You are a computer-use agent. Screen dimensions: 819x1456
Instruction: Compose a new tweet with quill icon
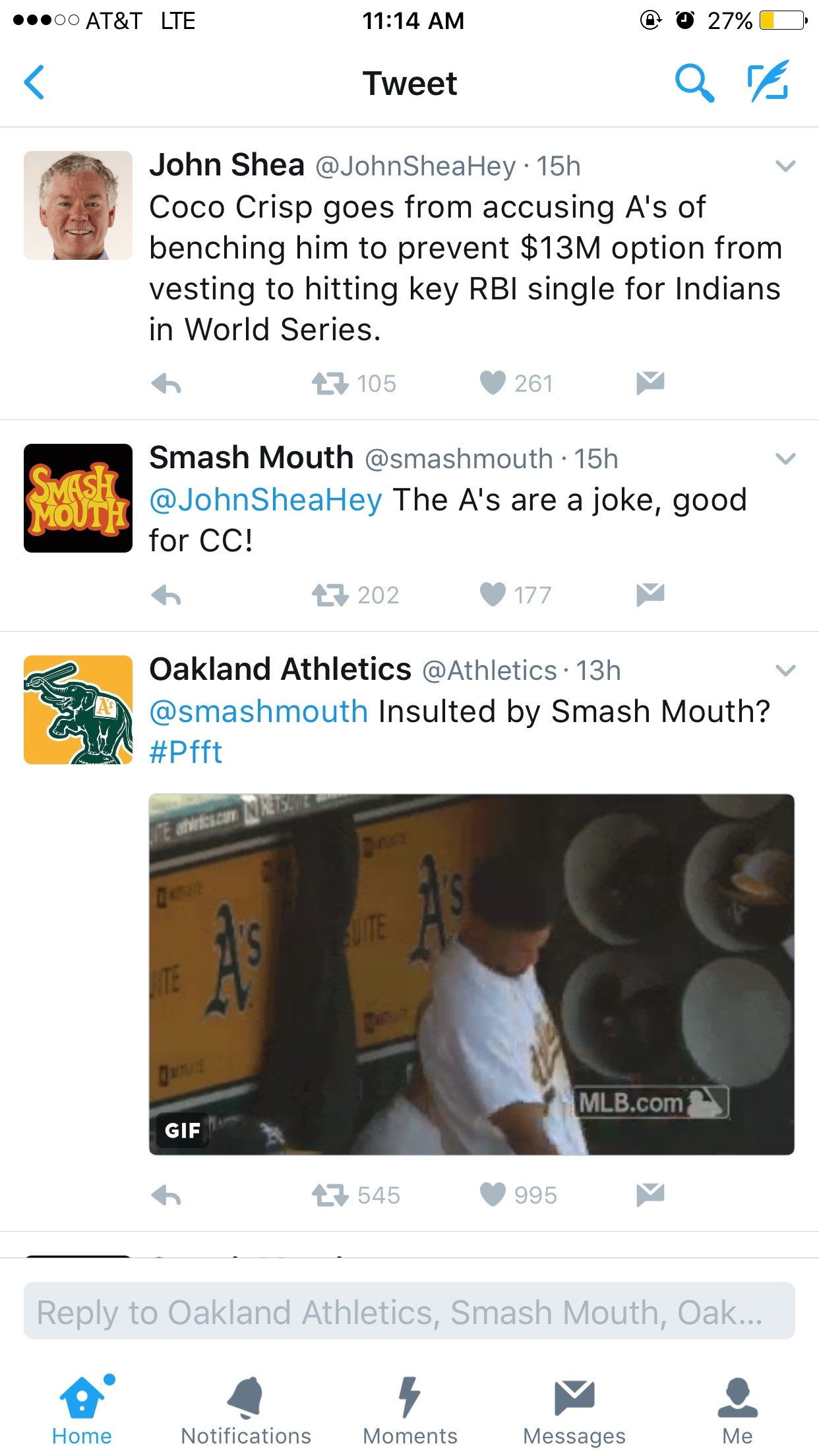(x=768, y=80)
